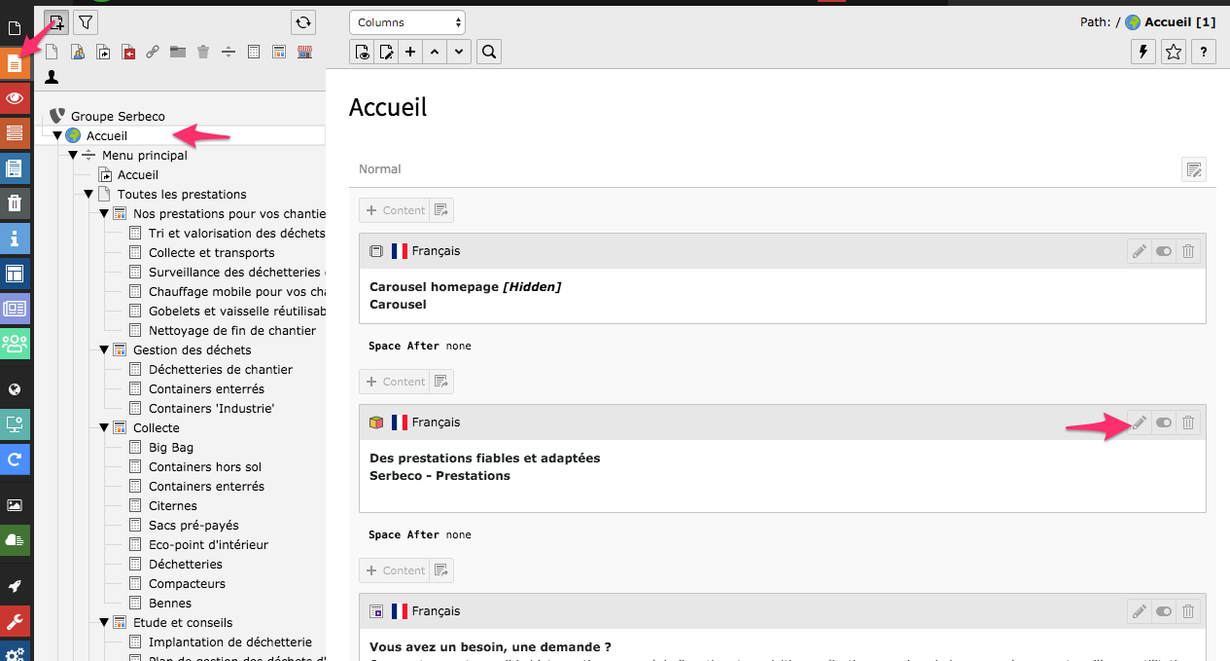Click 'Accueil' link in the Path breadcrumb
1230x661 pixels.
(x=1170, y=22)
